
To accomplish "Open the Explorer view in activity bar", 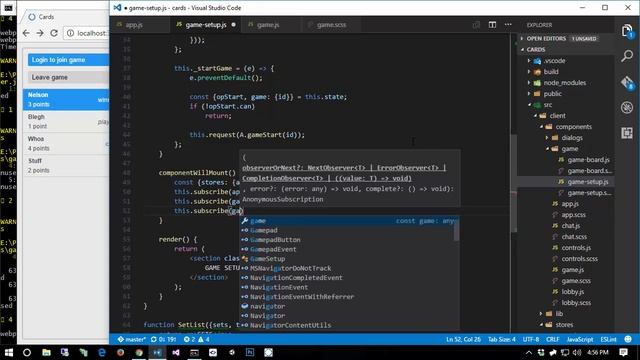I will click(x=627, y=31).
